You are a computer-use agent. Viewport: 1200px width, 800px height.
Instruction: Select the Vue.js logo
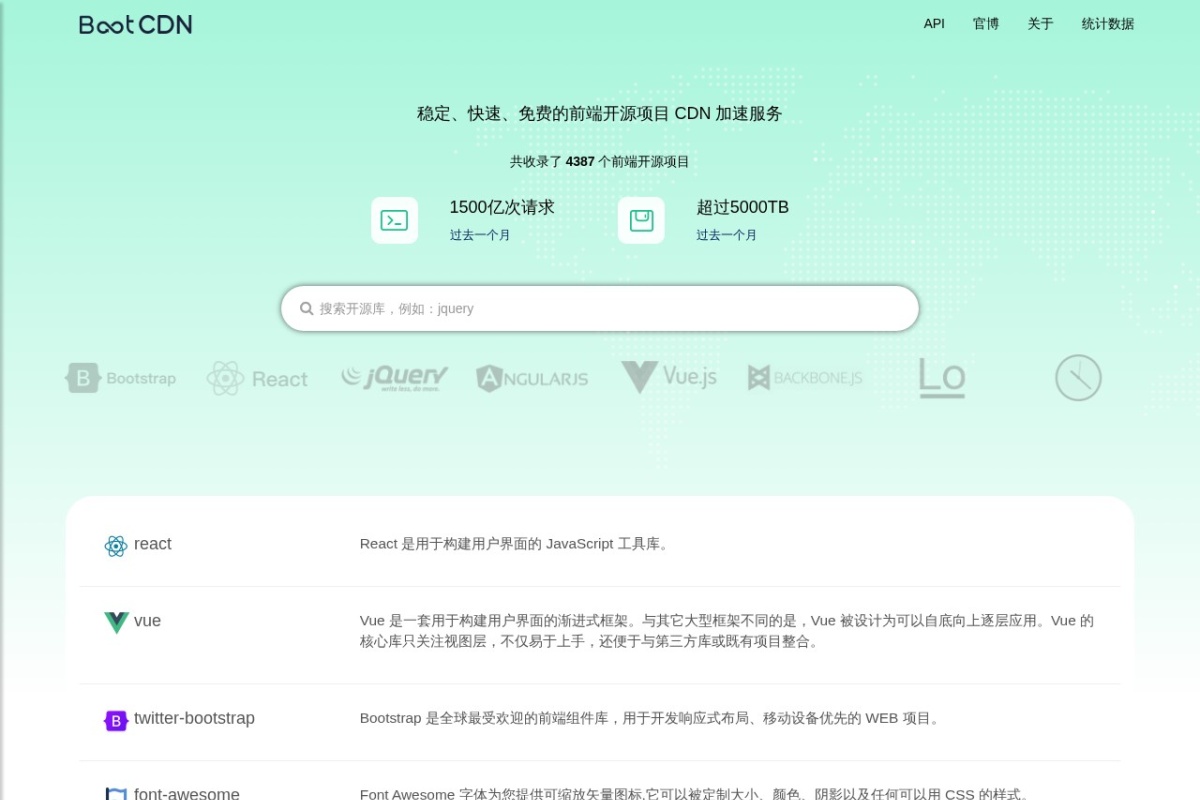[x=669, y=377]
